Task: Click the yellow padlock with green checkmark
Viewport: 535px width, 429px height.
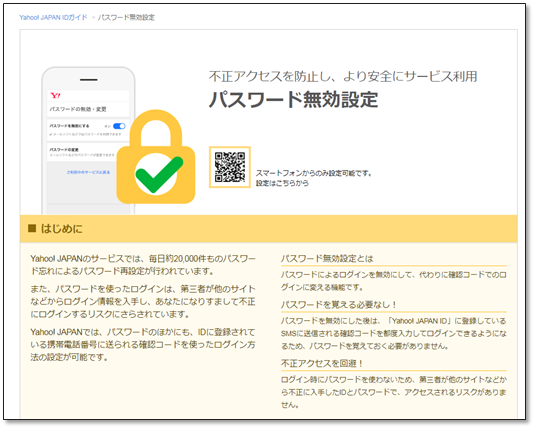Action: coord(156,157)
